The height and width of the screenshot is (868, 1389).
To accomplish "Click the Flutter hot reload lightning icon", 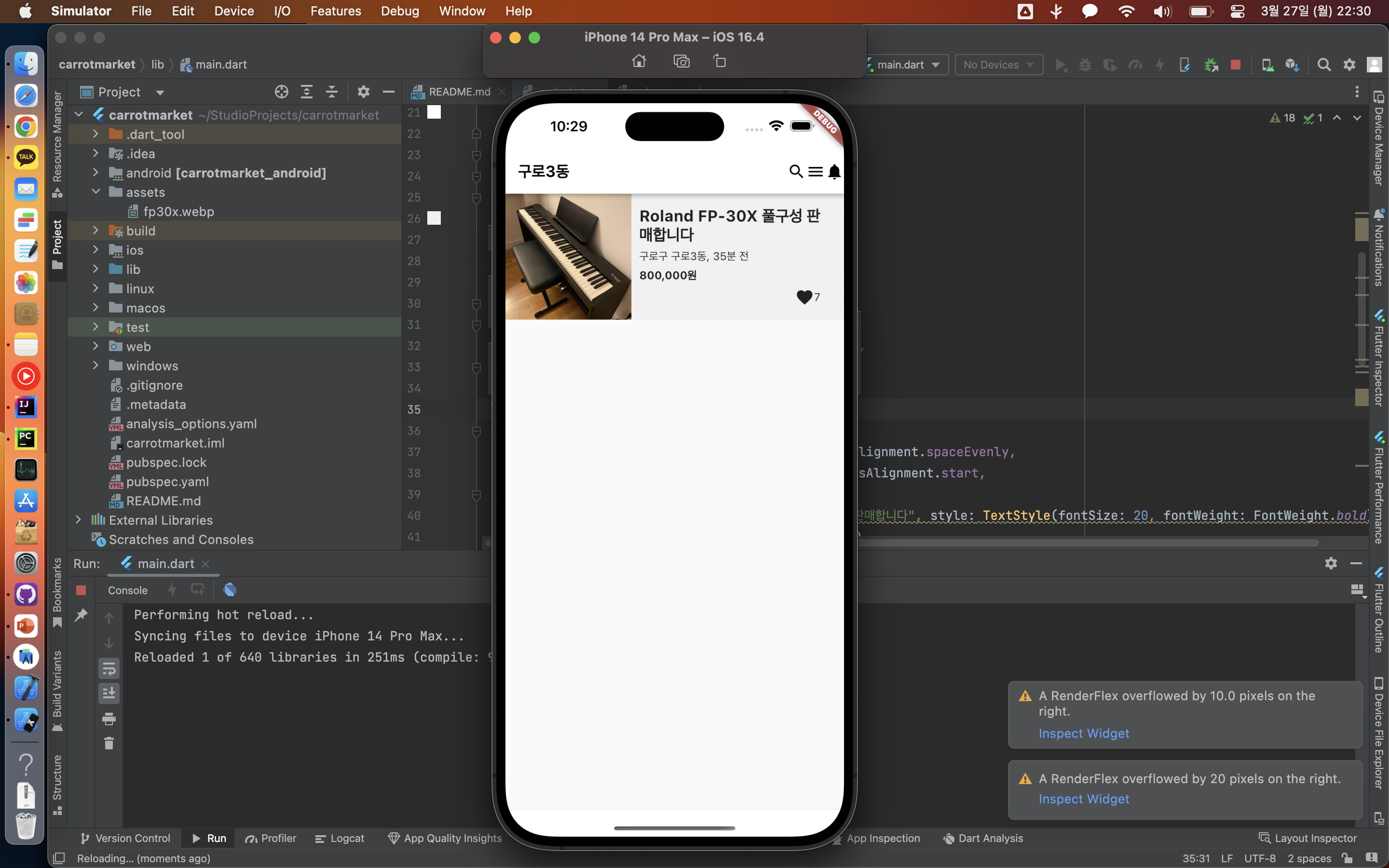I will pos(172,590).
